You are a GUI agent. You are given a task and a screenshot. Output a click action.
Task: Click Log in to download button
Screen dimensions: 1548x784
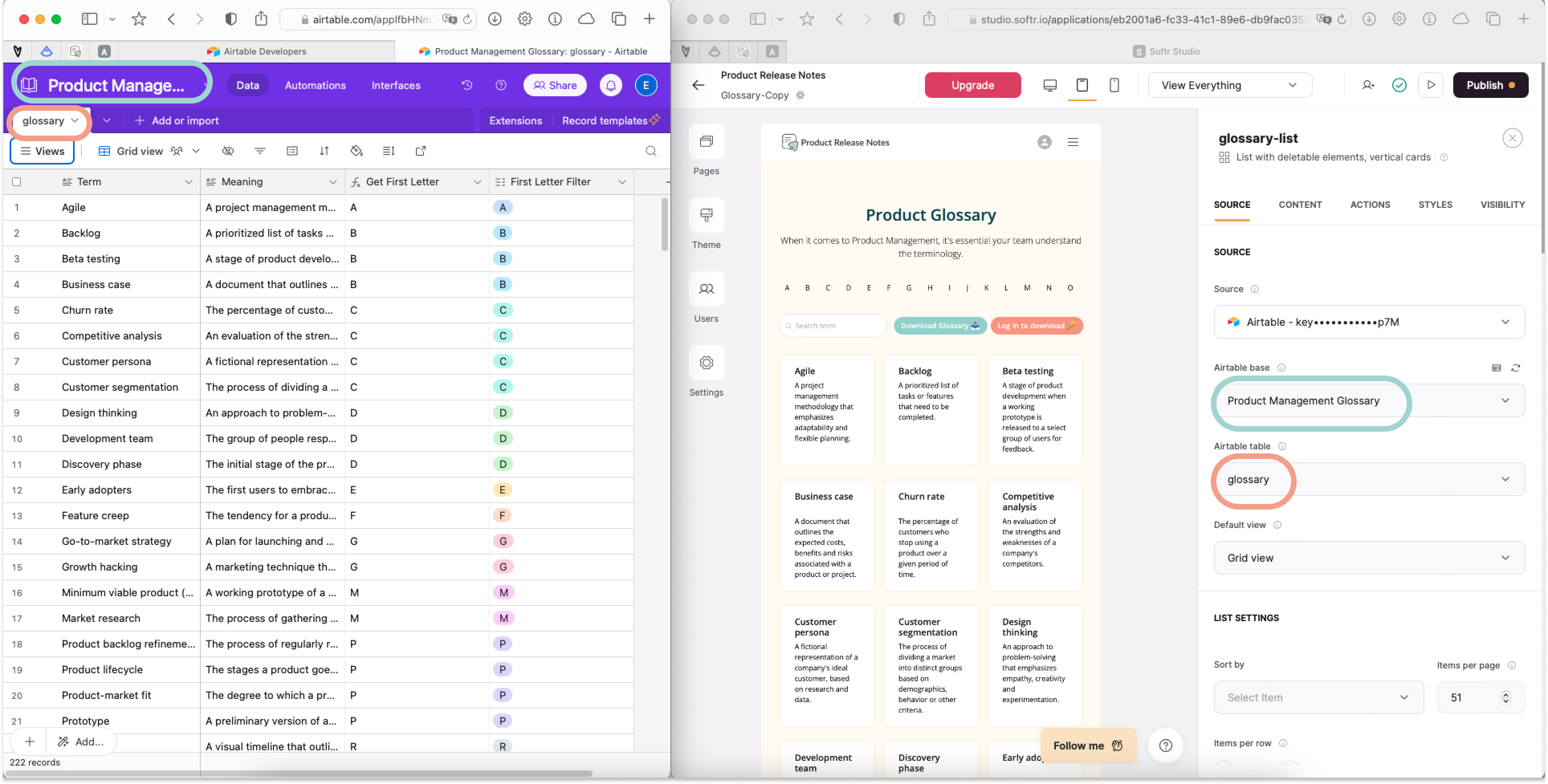(1037, 326)
